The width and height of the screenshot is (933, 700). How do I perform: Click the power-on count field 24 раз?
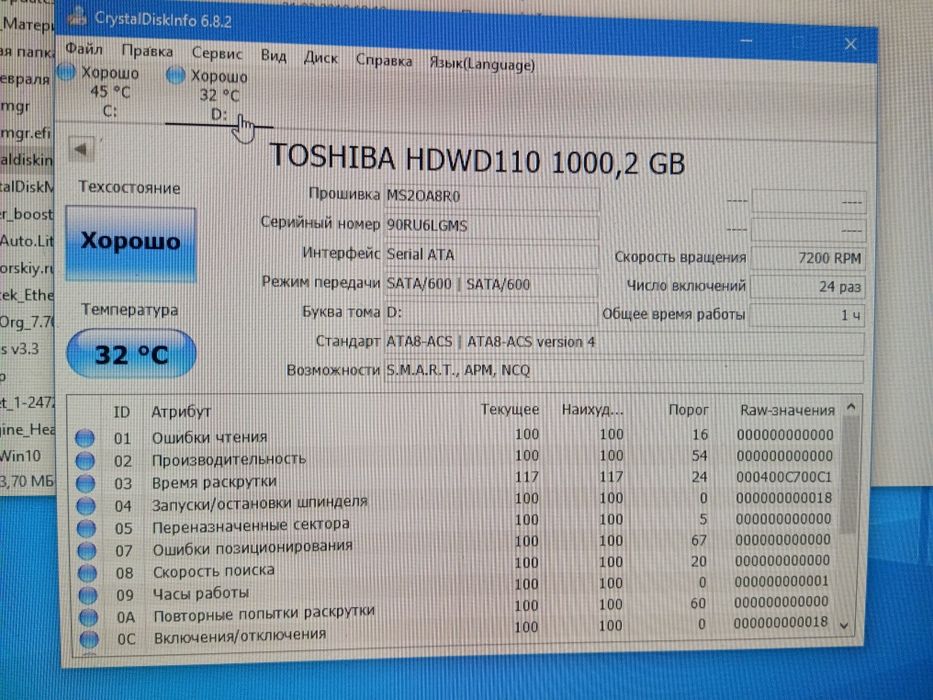[807, 287]
